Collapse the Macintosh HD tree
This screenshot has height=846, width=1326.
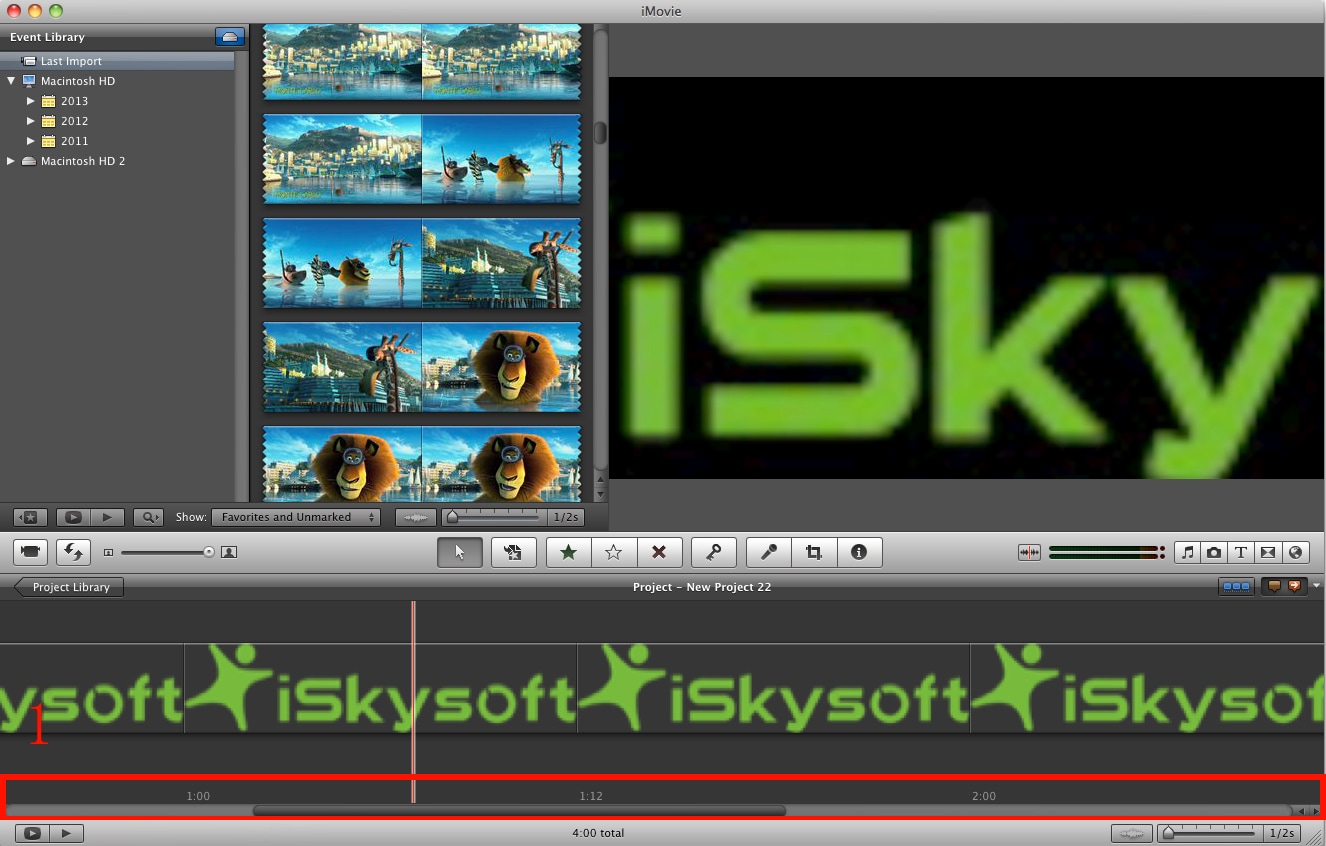coord(11,81)
